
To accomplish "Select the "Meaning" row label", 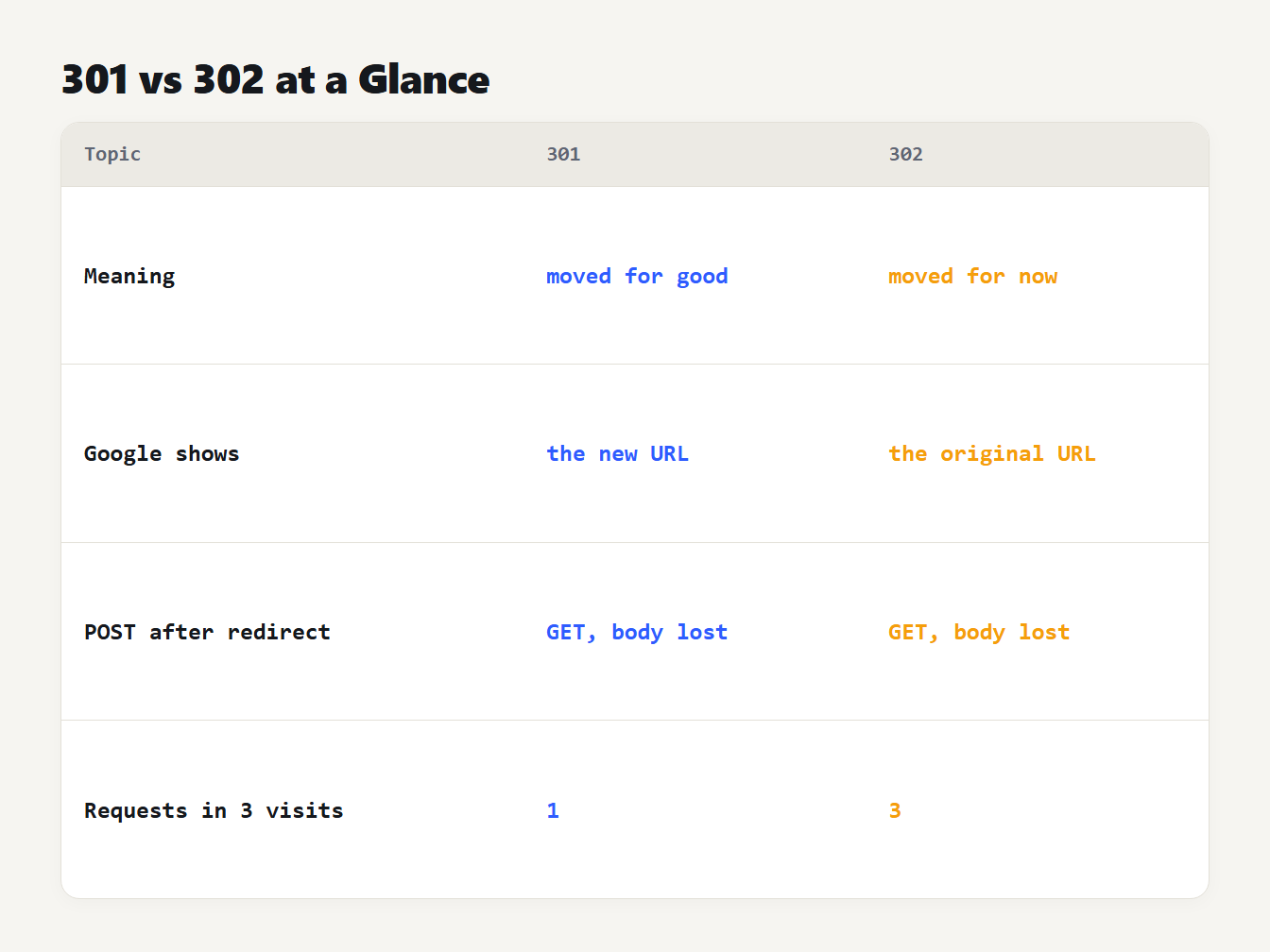I will point(129,276).
